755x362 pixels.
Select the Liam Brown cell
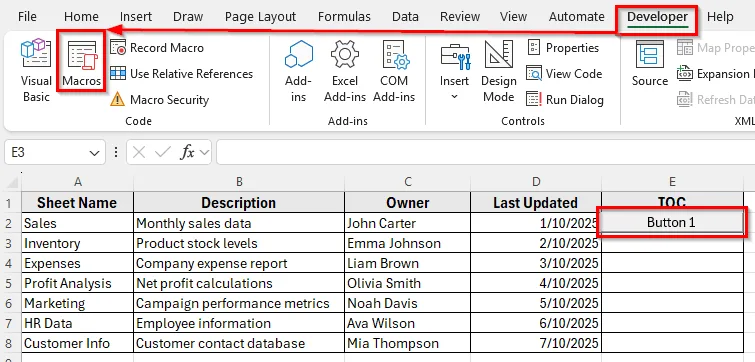click(x=408, y=263)
